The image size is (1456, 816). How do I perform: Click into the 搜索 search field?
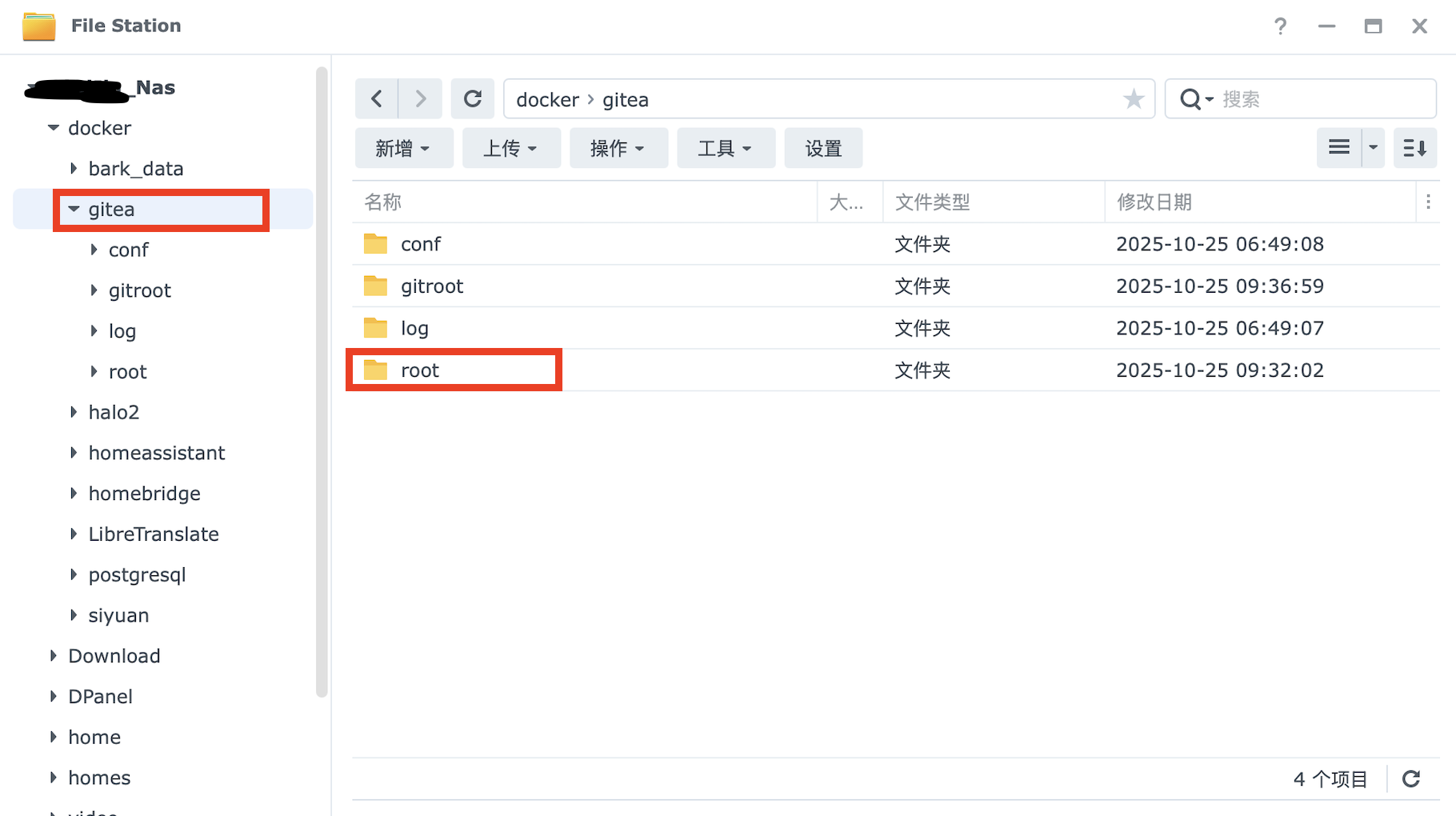click(1320, 99)
